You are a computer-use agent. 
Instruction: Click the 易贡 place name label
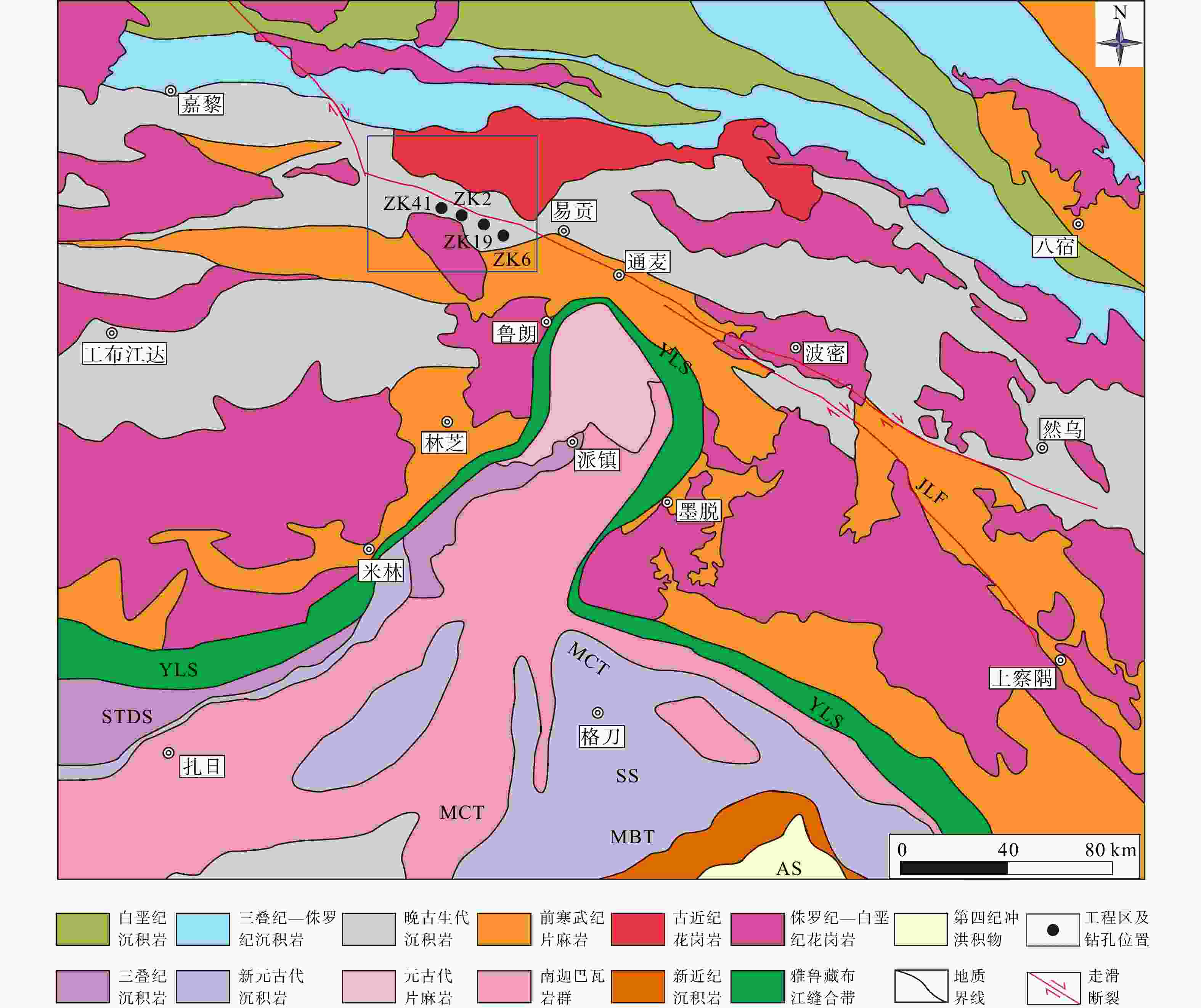click(x=573, y=211)
